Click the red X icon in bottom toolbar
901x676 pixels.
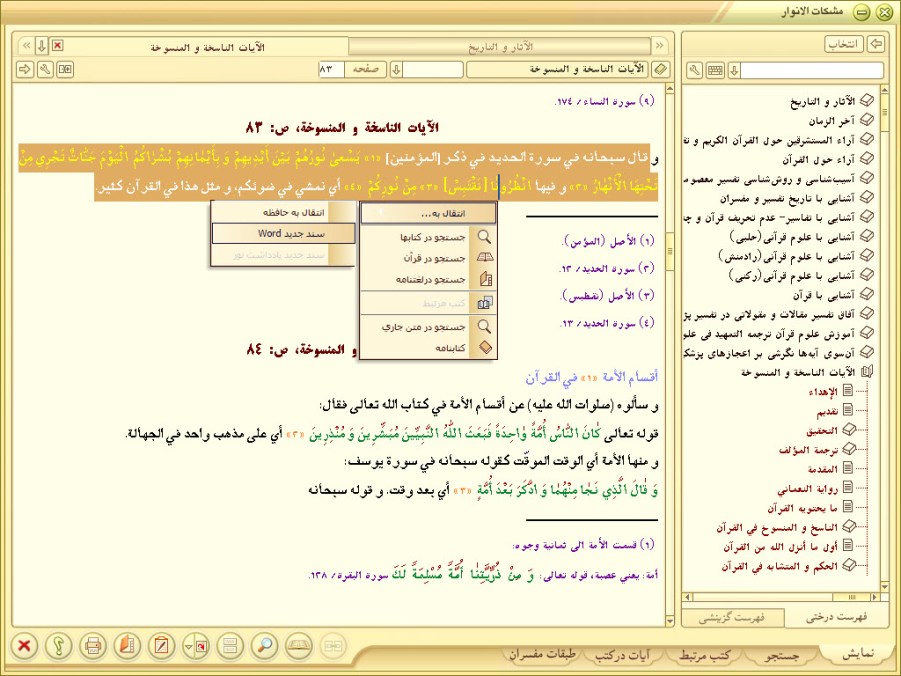click(x=24, y=646)
